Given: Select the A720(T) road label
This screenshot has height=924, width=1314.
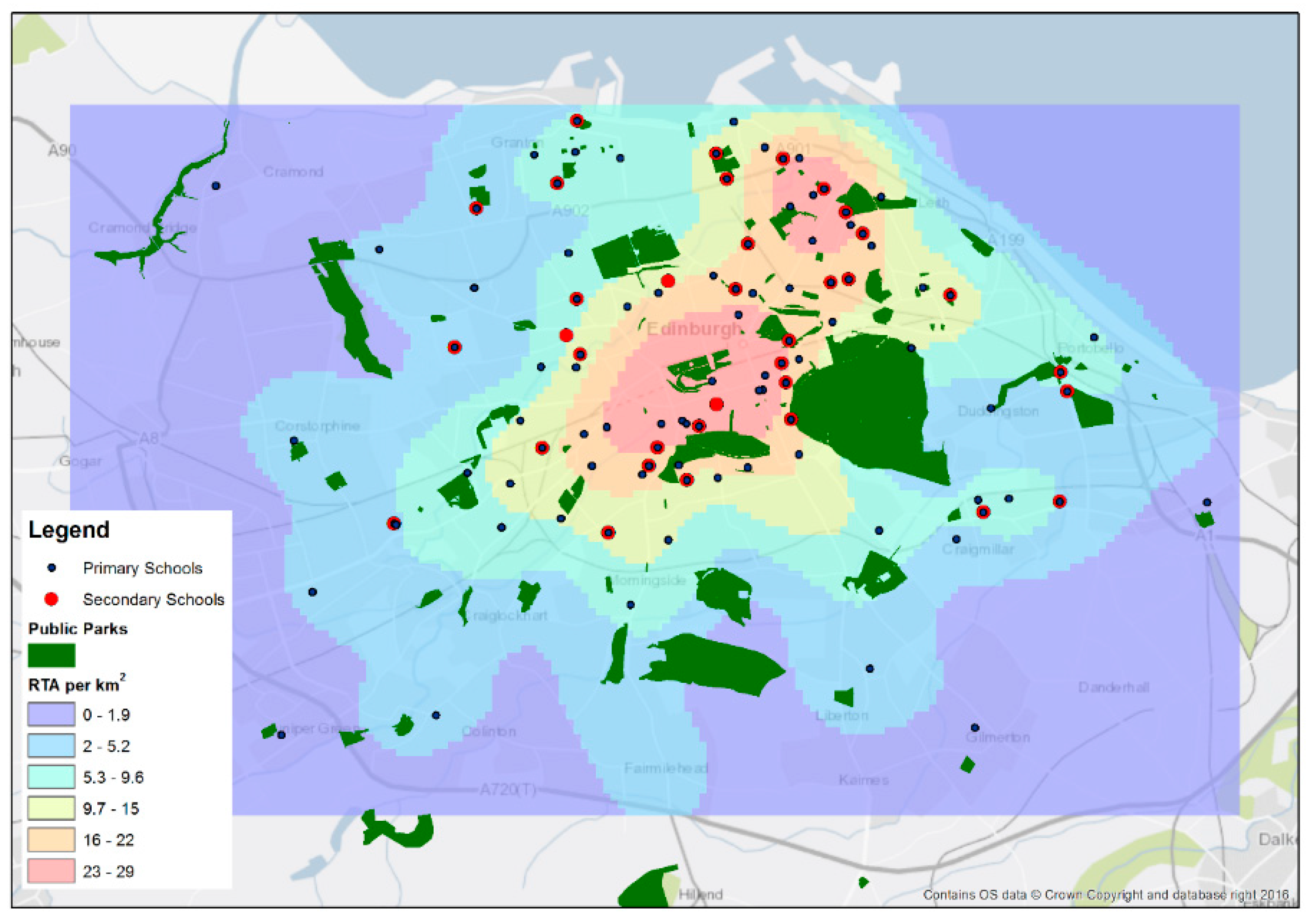Looking at the screenshot, I should click(x=507, y=789).
